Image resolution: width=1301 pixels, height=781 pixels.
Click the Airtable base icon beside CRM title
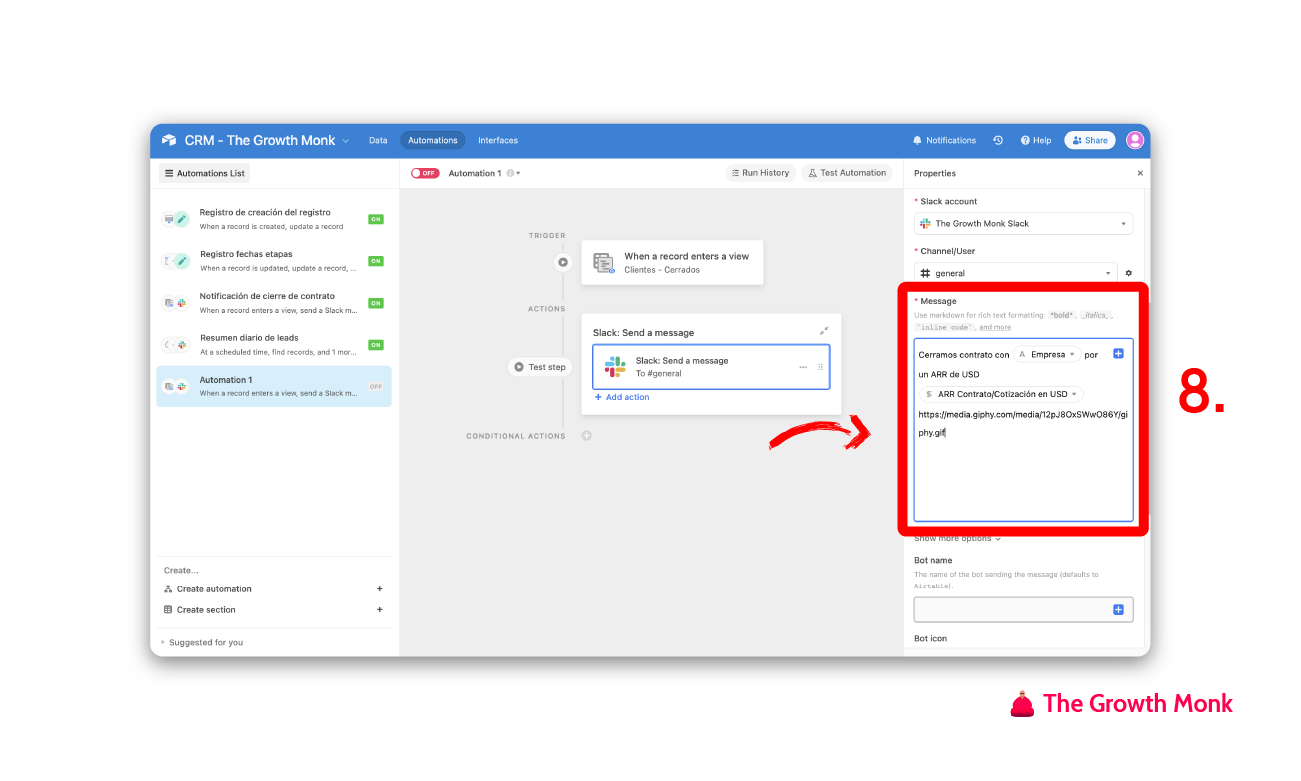click(x=169, y=140)
